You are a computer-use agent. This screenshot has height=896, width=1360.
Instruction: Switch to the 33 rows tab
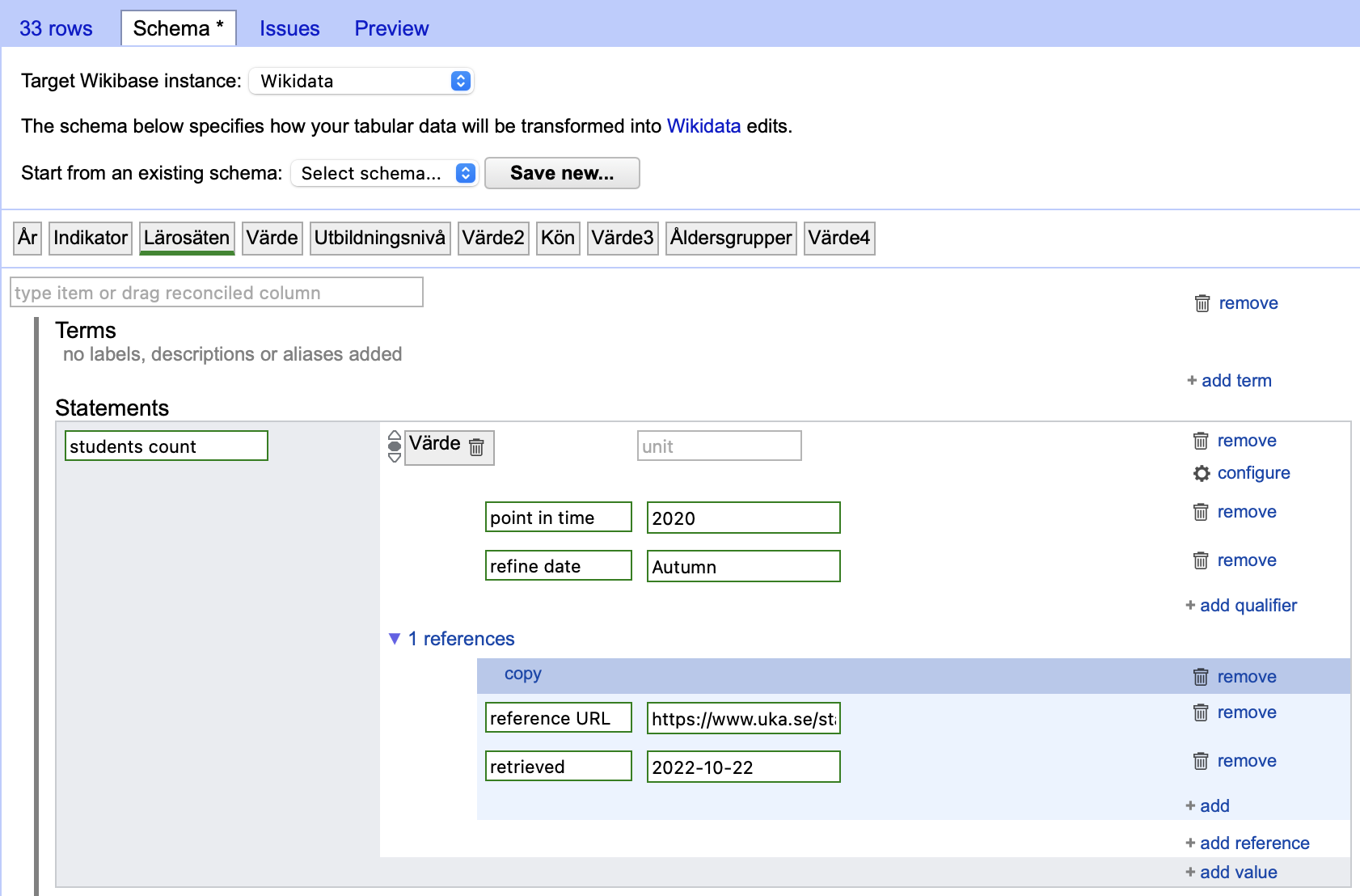click(56, 28)
